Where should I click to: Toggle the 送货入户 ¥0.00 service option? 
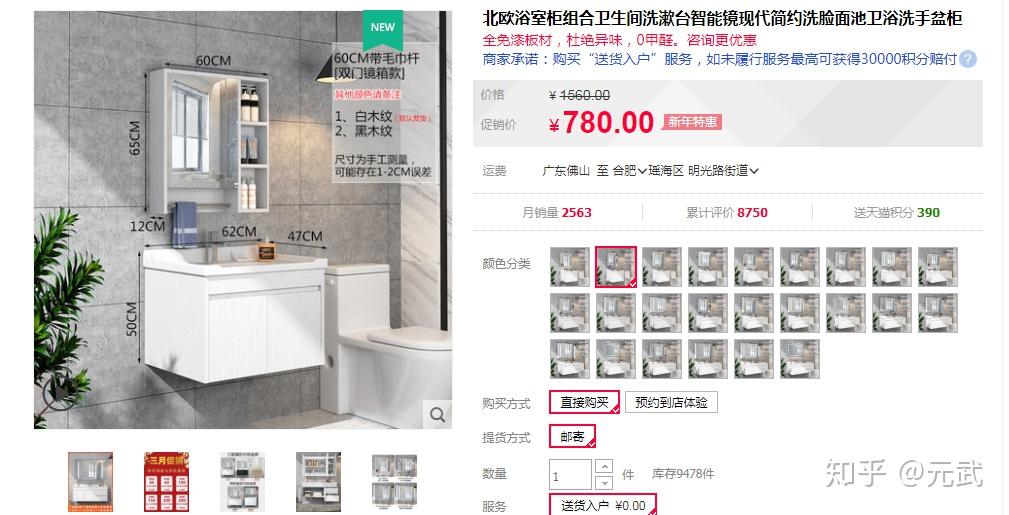tap(602, 505)
